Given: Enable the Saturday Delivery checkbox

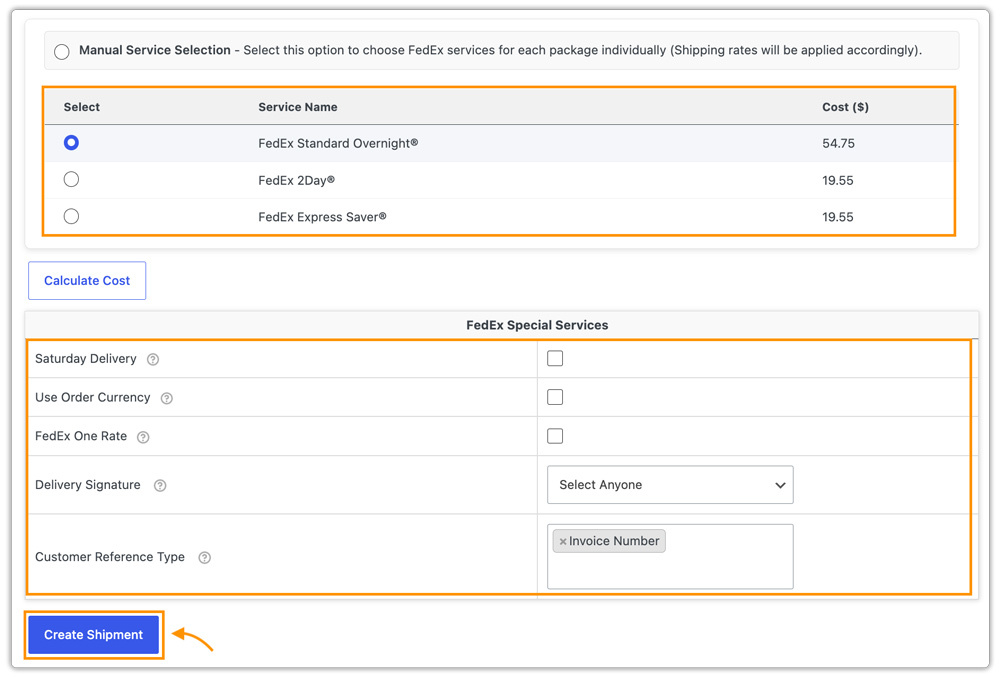Looking at the screenshot, I should (555, 358).
